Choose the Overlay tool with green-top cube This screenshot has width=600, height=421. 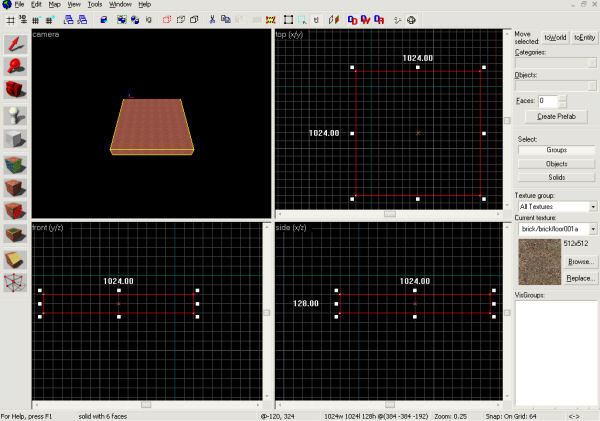(15, 234)
